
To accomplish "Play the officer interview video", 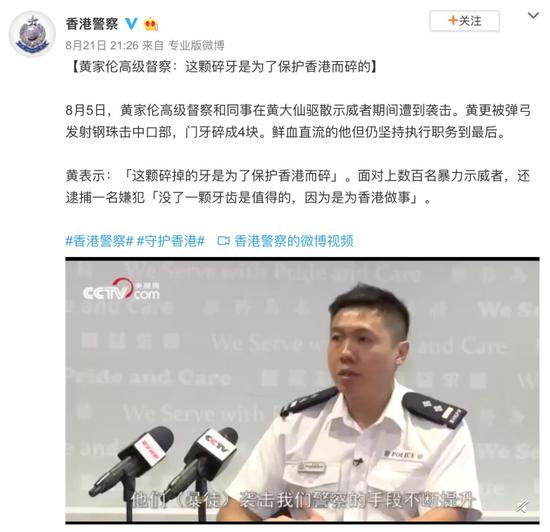I will (x=302, y=390).
